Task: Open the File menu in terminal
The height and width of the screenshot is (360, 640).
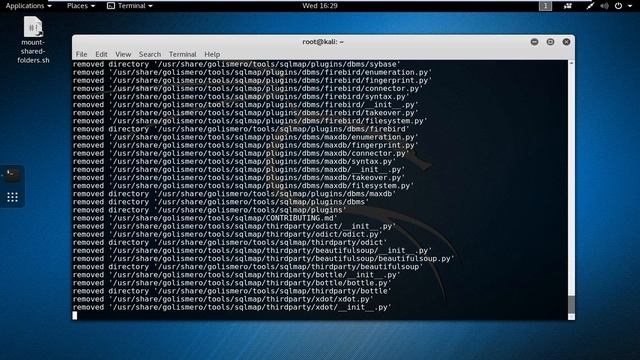Action: point(81,54)
